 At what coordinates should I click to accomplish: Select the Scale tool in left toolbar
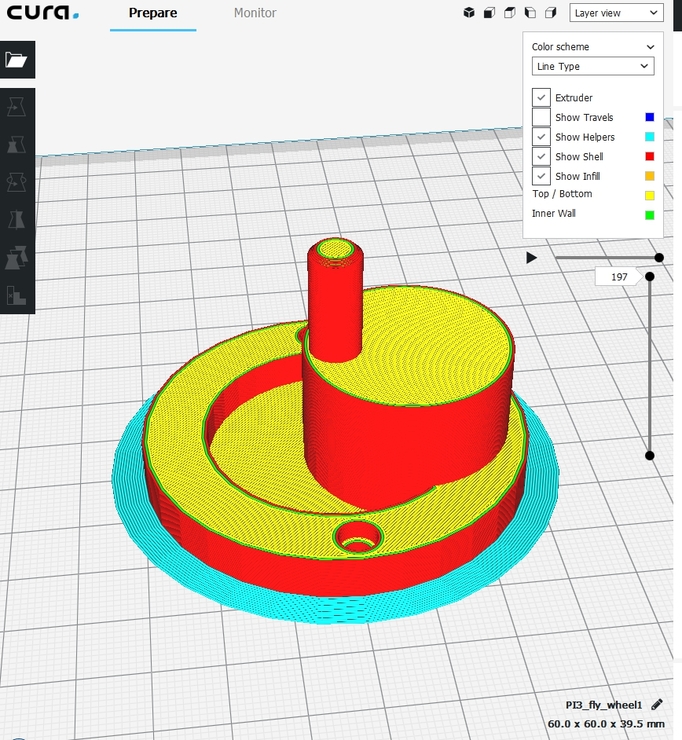(16, 144)
